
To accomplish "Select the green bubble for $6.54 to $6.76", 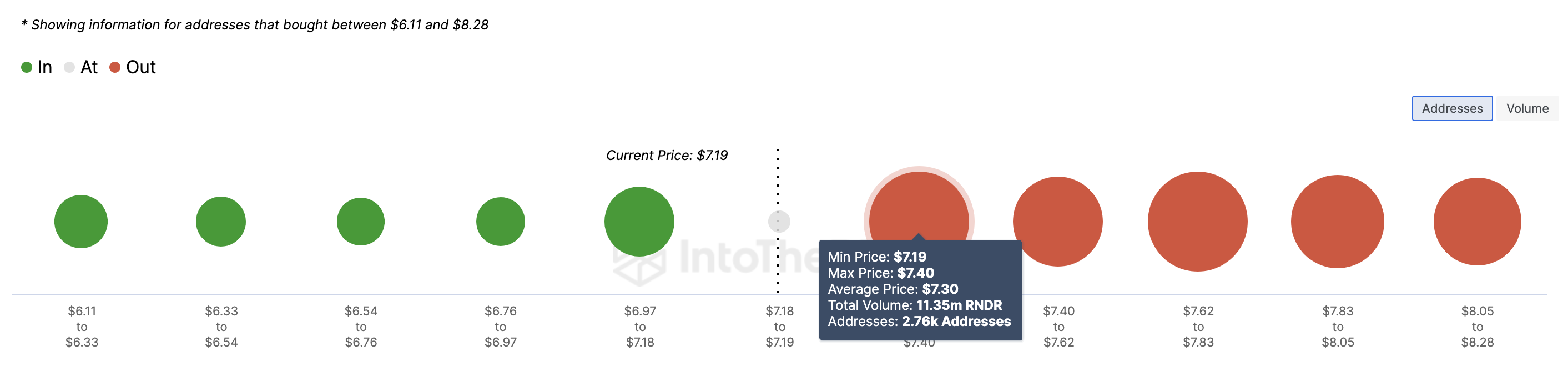I will click(360, 222).
